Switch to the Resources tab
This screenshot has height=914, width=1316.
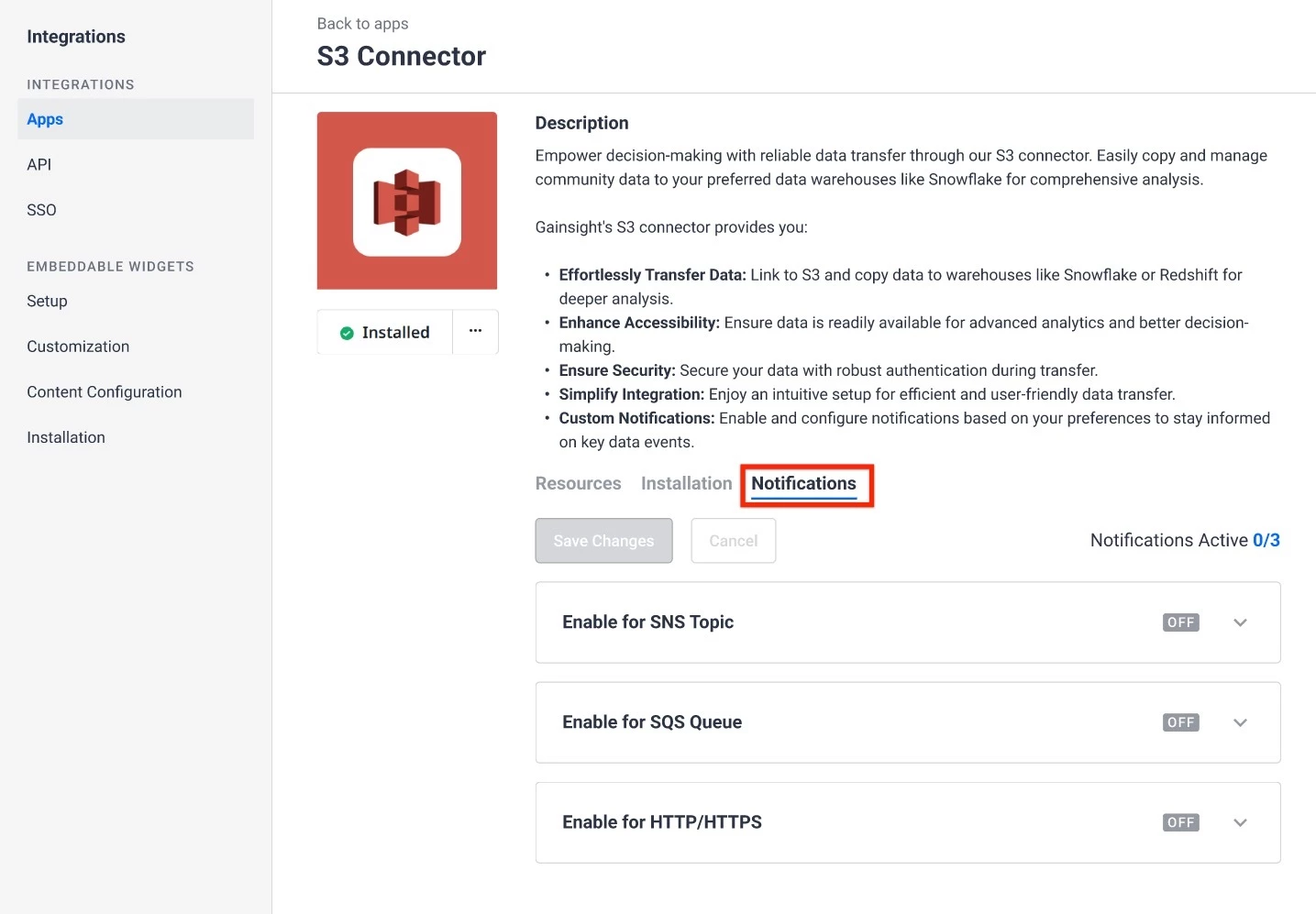pyautogui.click(x=578, y=483)
